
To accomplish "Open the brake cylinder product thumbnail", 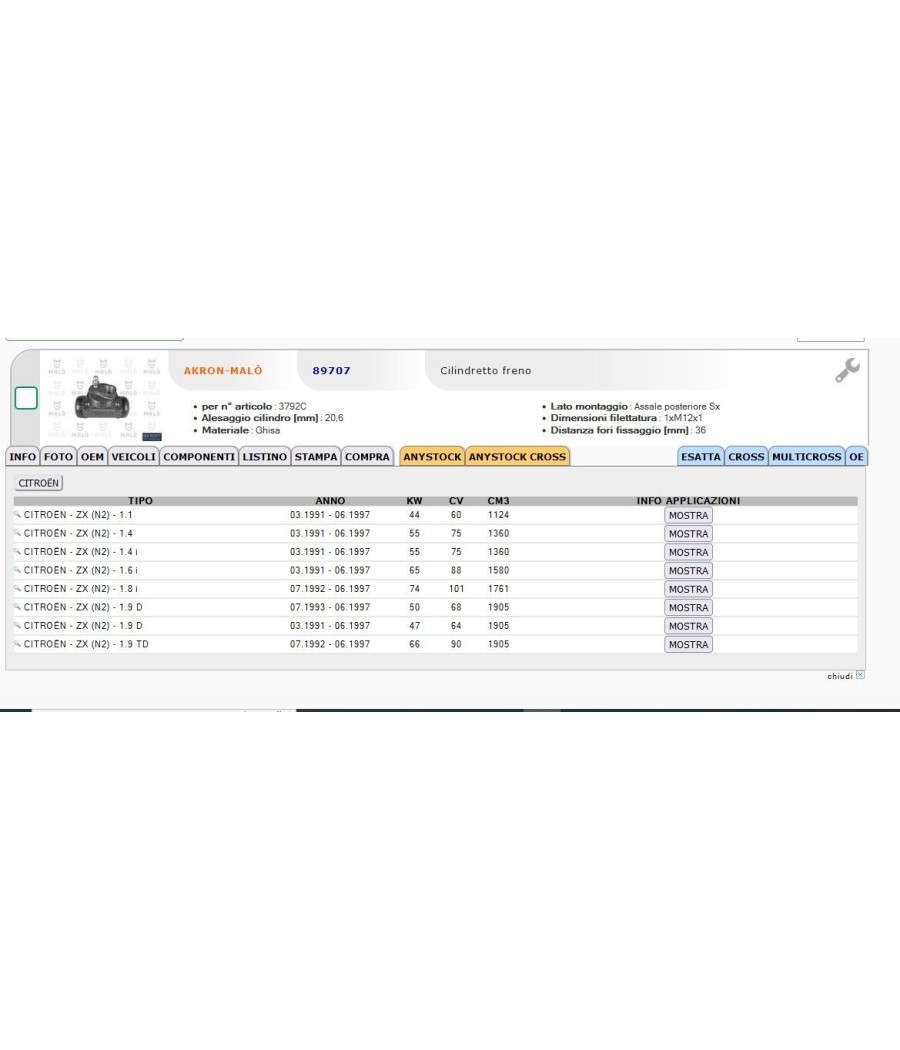I will (x=104, y=398).
